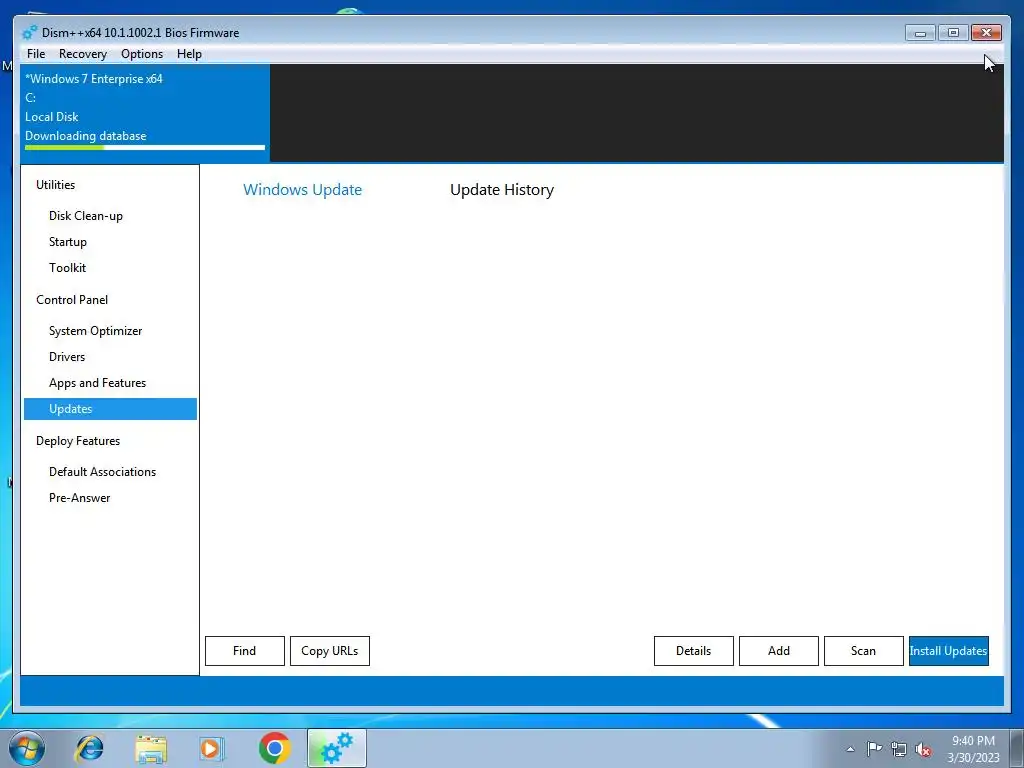Start a Scan for updates
Image resolution: width=1024 pixels, height=768 pixels.
click(863, 651)
